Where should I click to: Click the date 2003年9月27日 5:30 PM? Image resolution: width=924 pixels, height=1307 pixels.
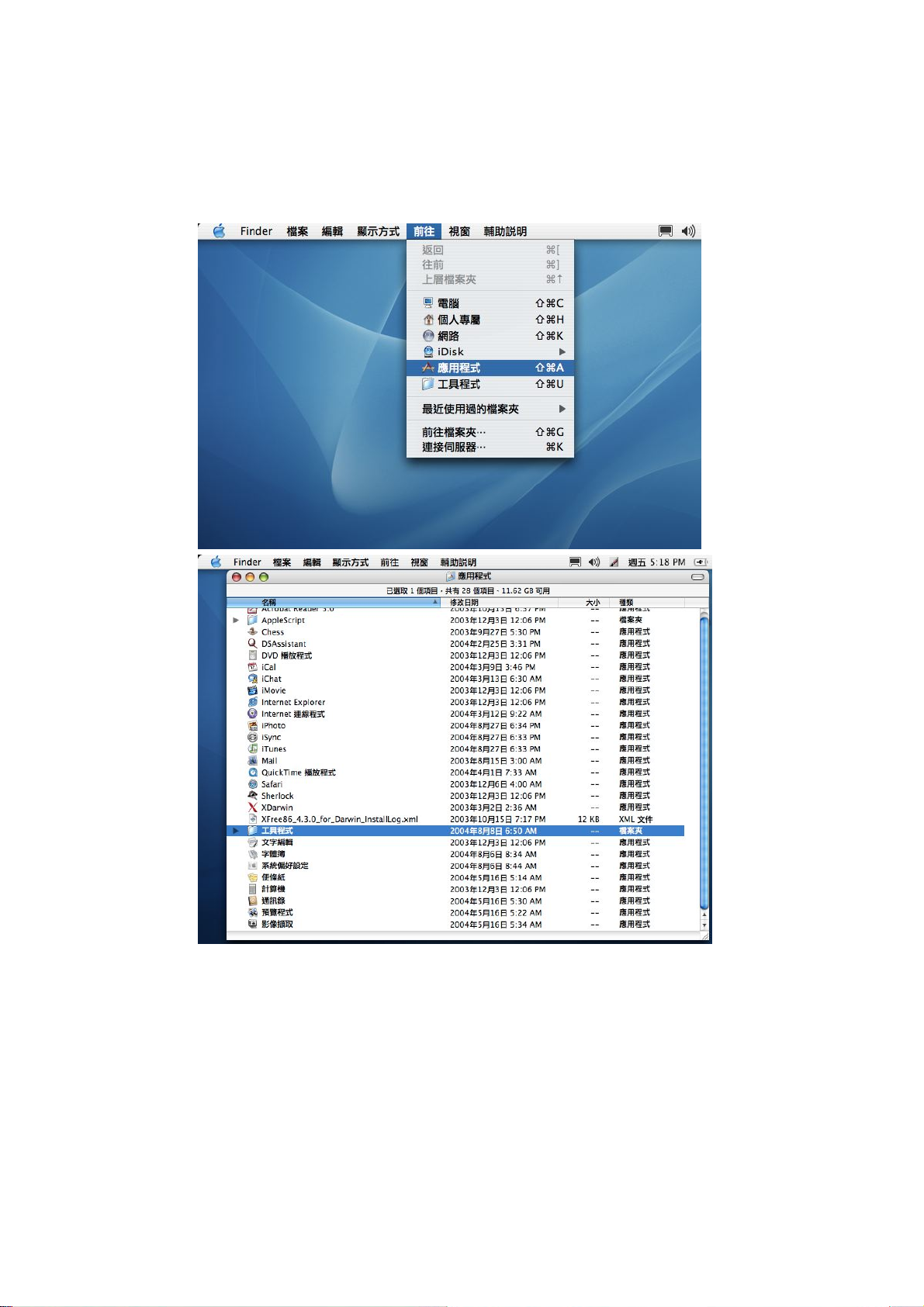coord(495,631)
